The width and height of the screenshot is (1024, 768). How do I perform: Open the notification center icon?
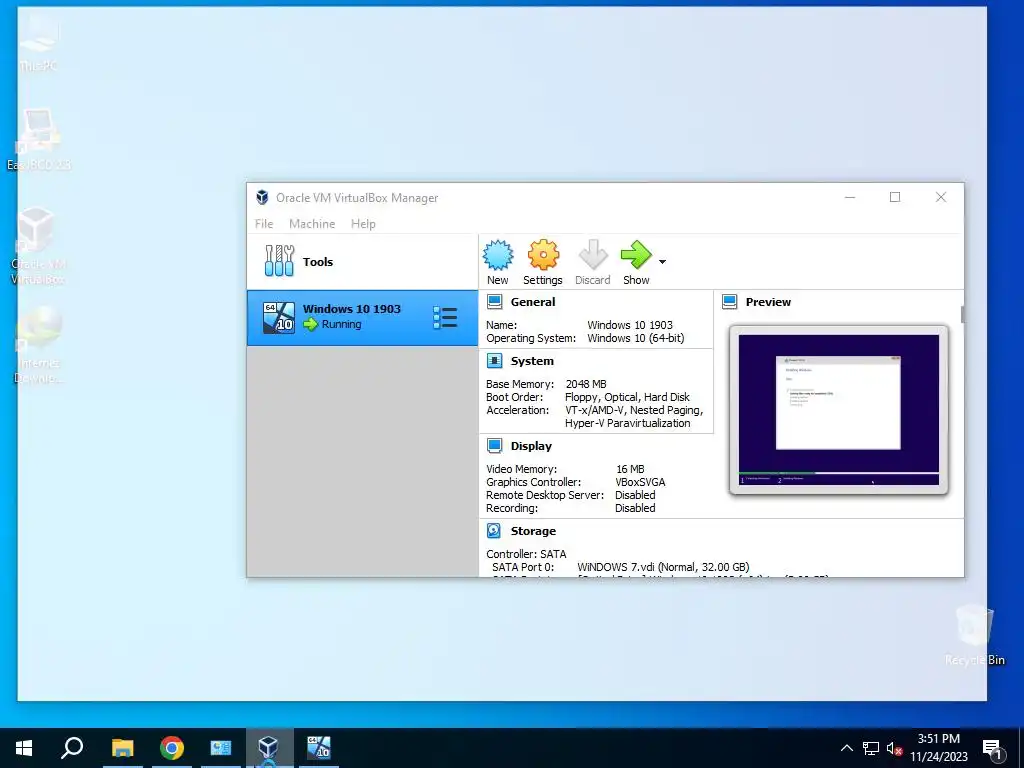tap(992, 749)
